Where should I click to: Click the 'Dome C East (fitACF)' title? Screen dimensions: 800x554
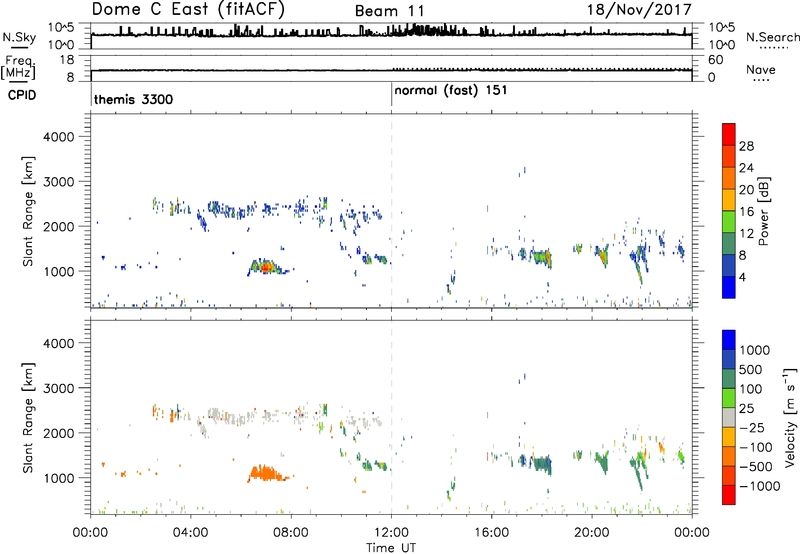pyautogui.click(x=188, y=10)
